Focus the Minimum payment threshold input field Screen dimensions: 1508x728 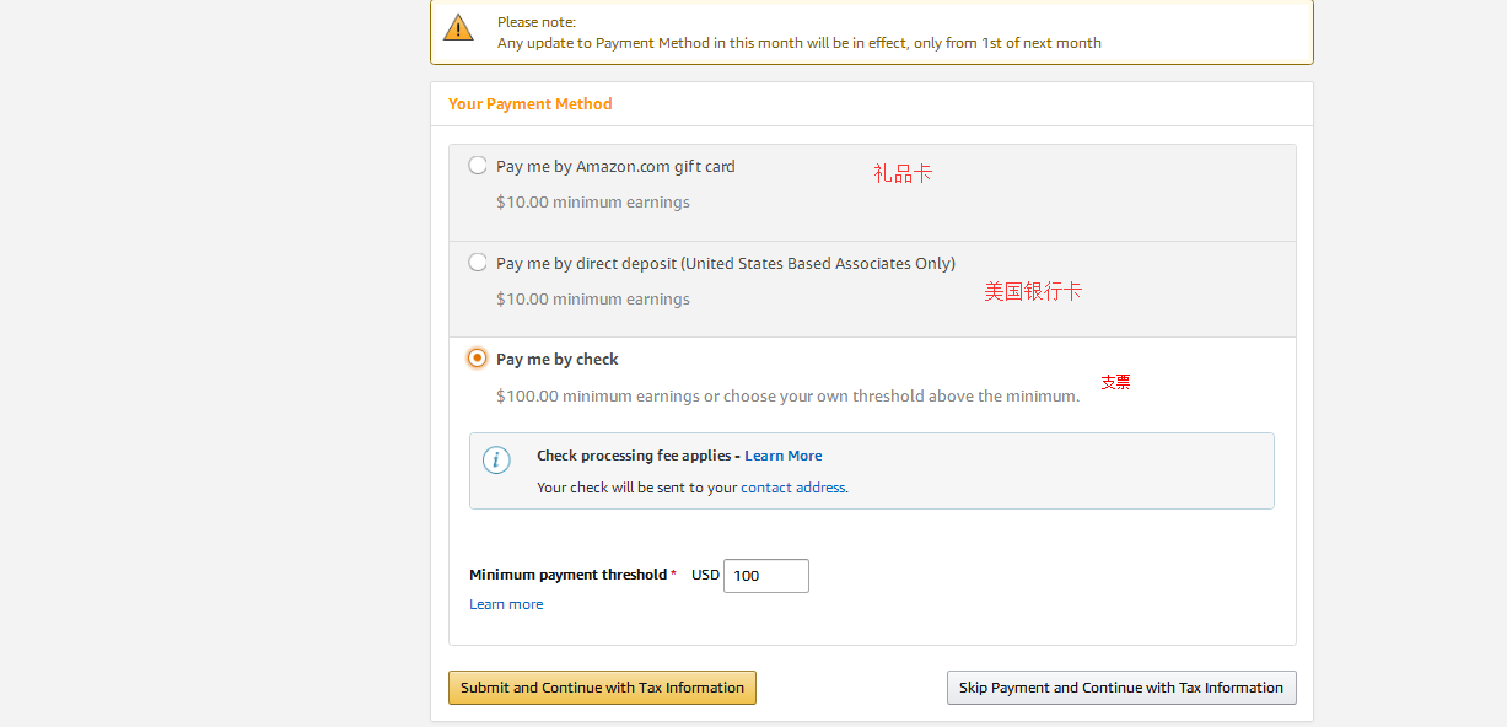tap(766, 576)
